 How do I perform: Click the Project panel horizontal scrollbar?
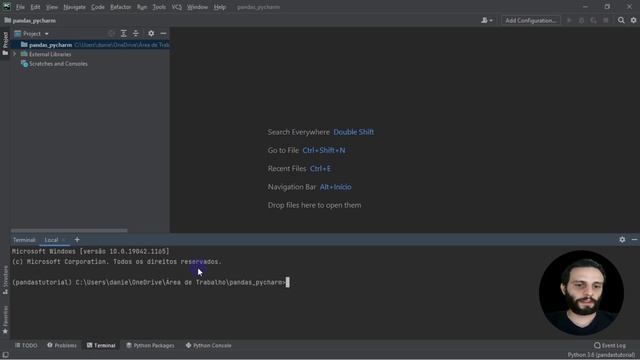[69, 230]
